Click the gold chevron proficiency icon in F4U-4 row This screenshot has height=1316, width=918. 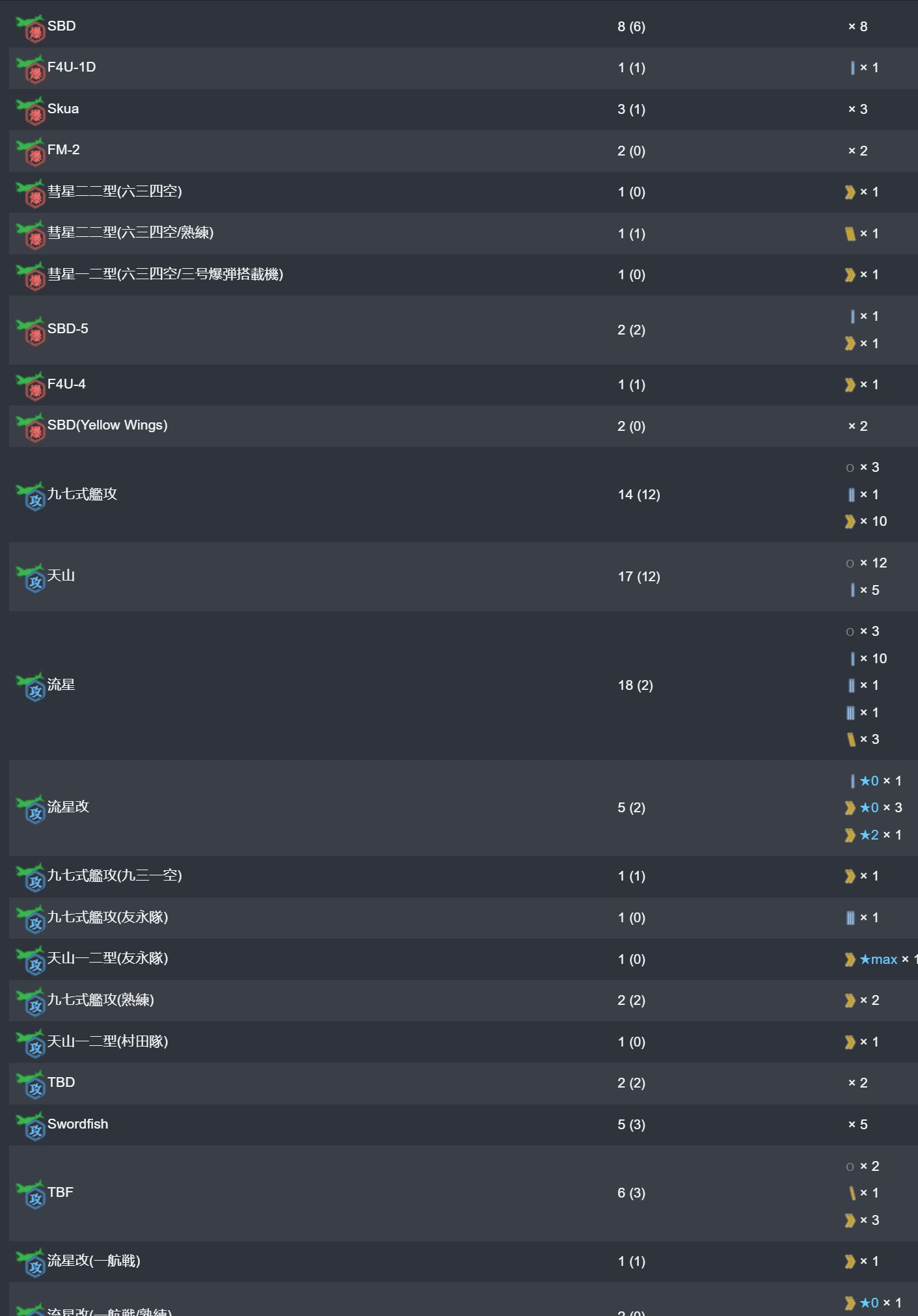[850, 385]
